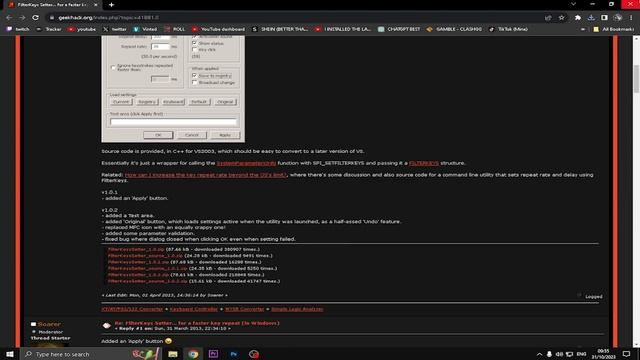
Task: Download FilterKeysSetter_source_1.0.1.zip
Action: pyautogui.click(x=147, y=268)
